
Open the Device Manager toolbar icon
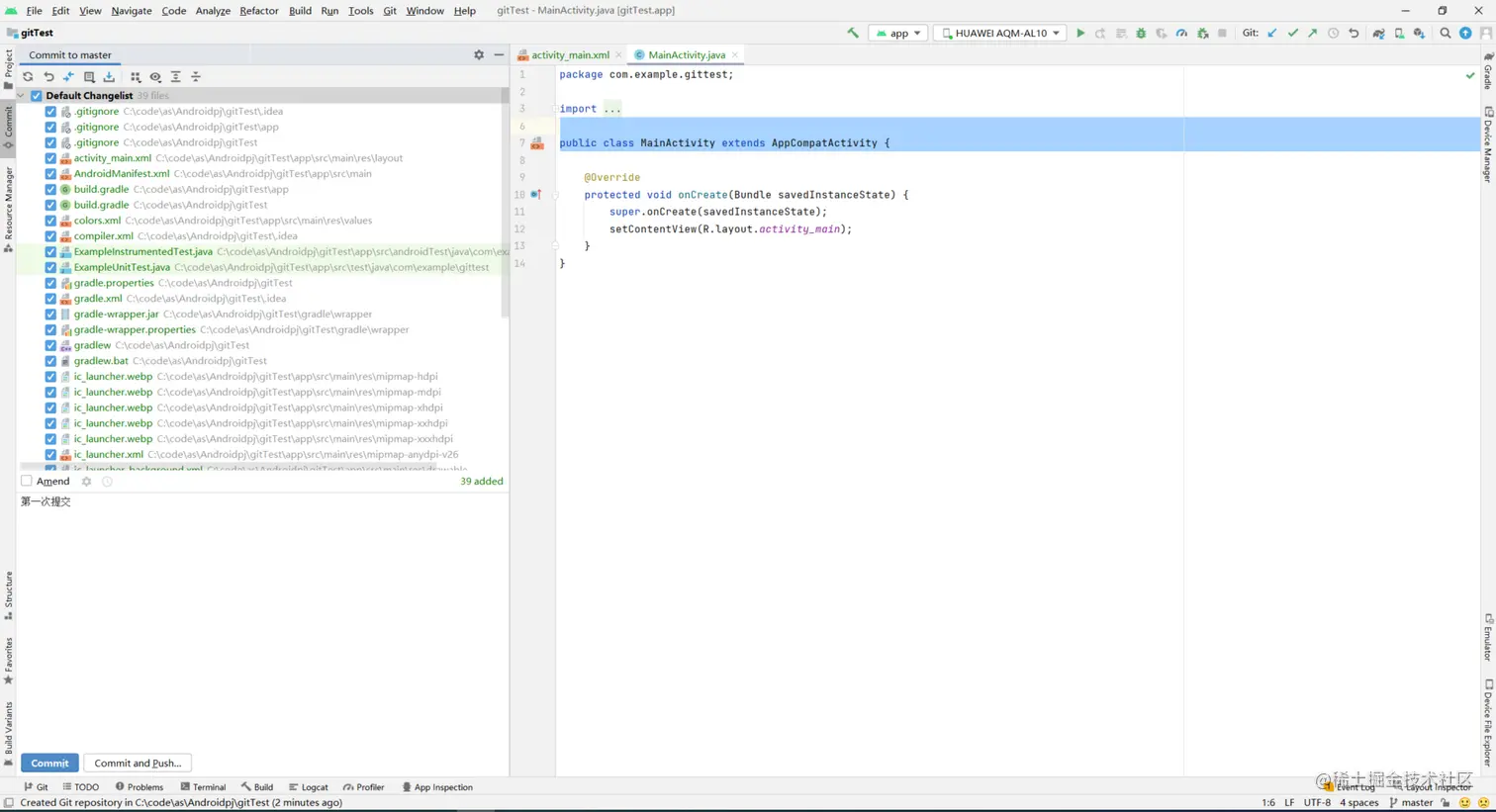coord(1399,33)
